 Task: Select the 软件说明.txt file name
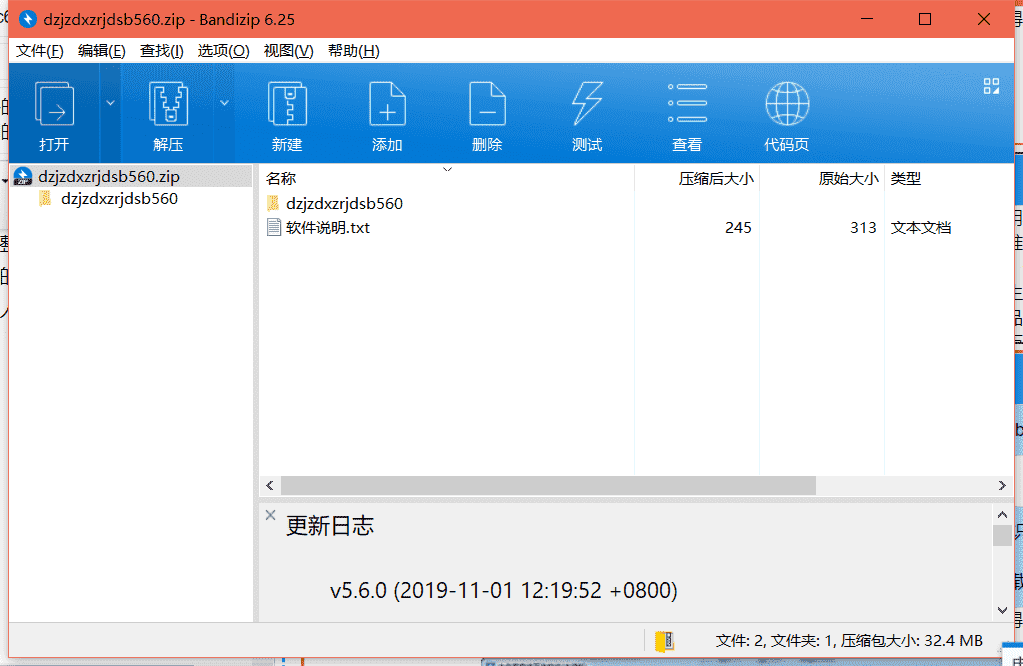[328, 228]
